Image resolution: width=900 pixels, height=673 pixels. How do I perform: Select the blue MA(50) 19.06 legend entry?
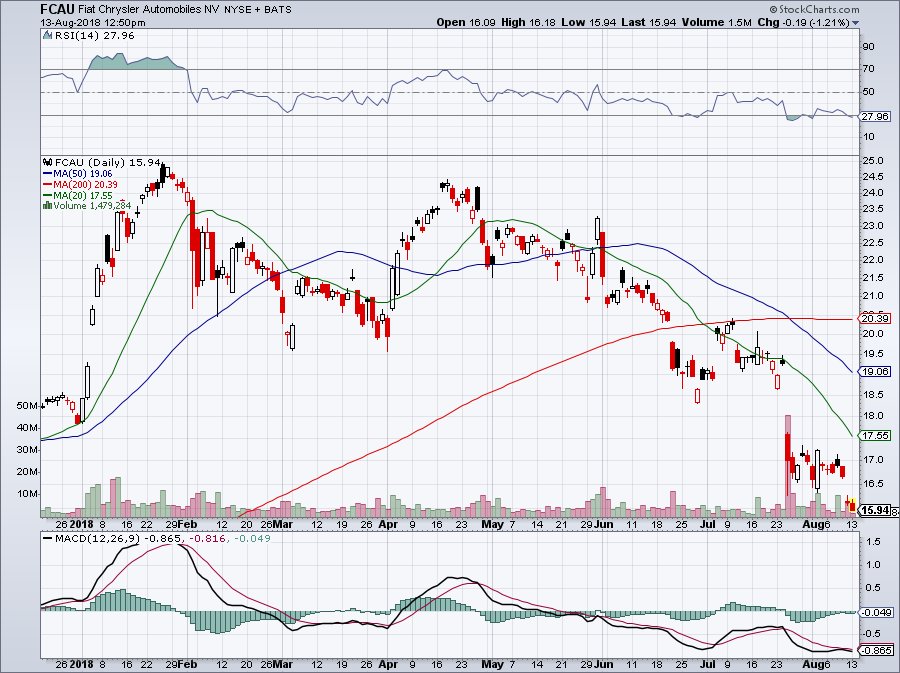coord(77,174)
